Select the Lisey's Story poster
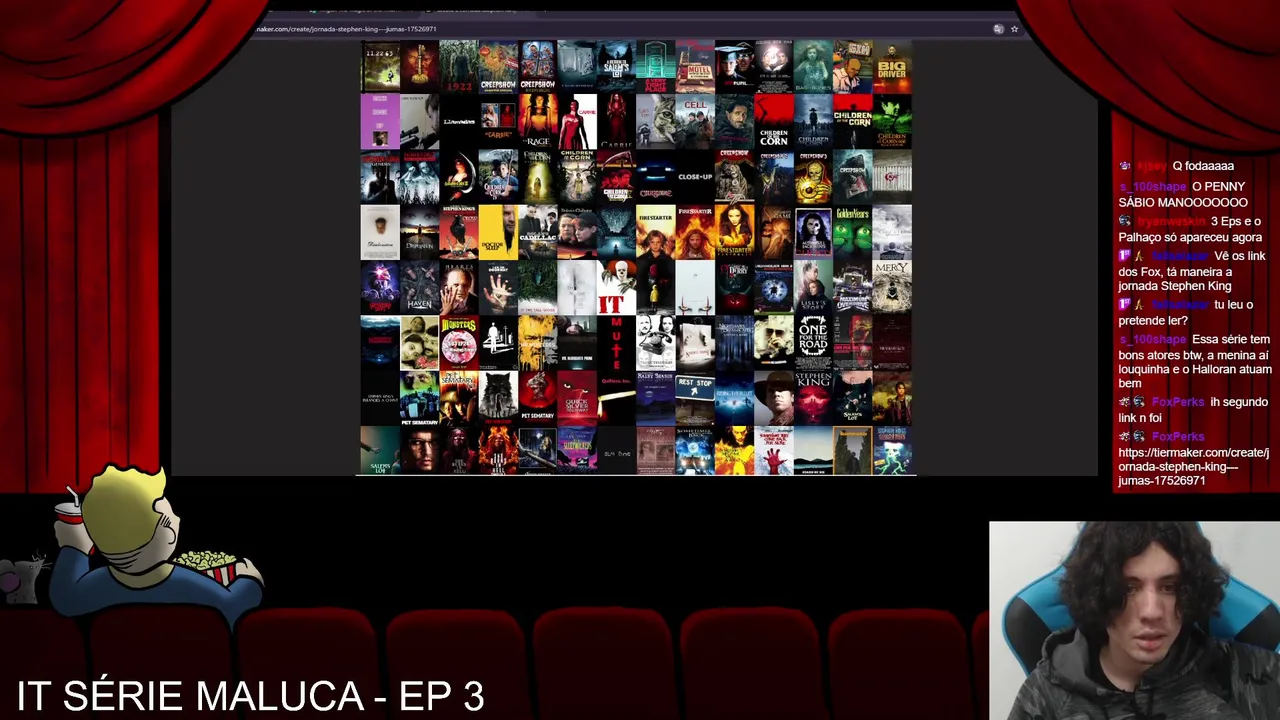 coord(813,287)
